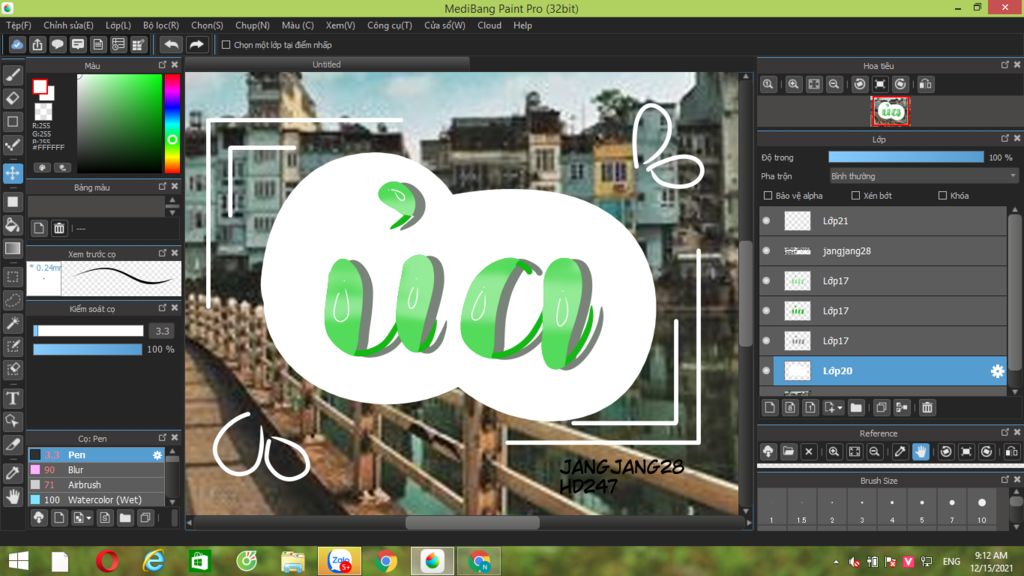
Task: Open add-layer dropdown arrow in Layer panel
Action: click(x=840, y=408)
